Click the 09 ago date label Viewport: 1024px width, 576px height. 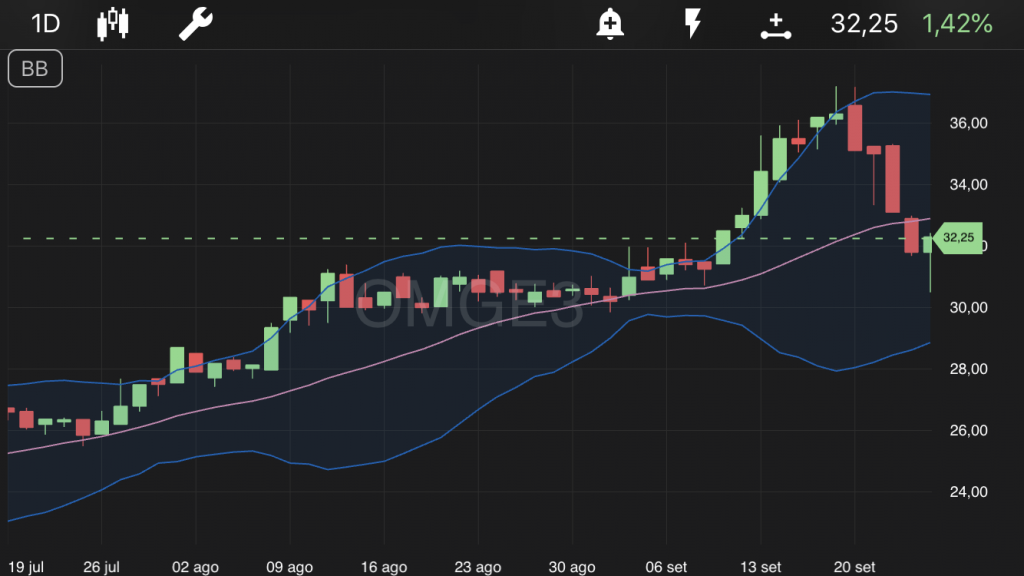[x=289, y=567]
